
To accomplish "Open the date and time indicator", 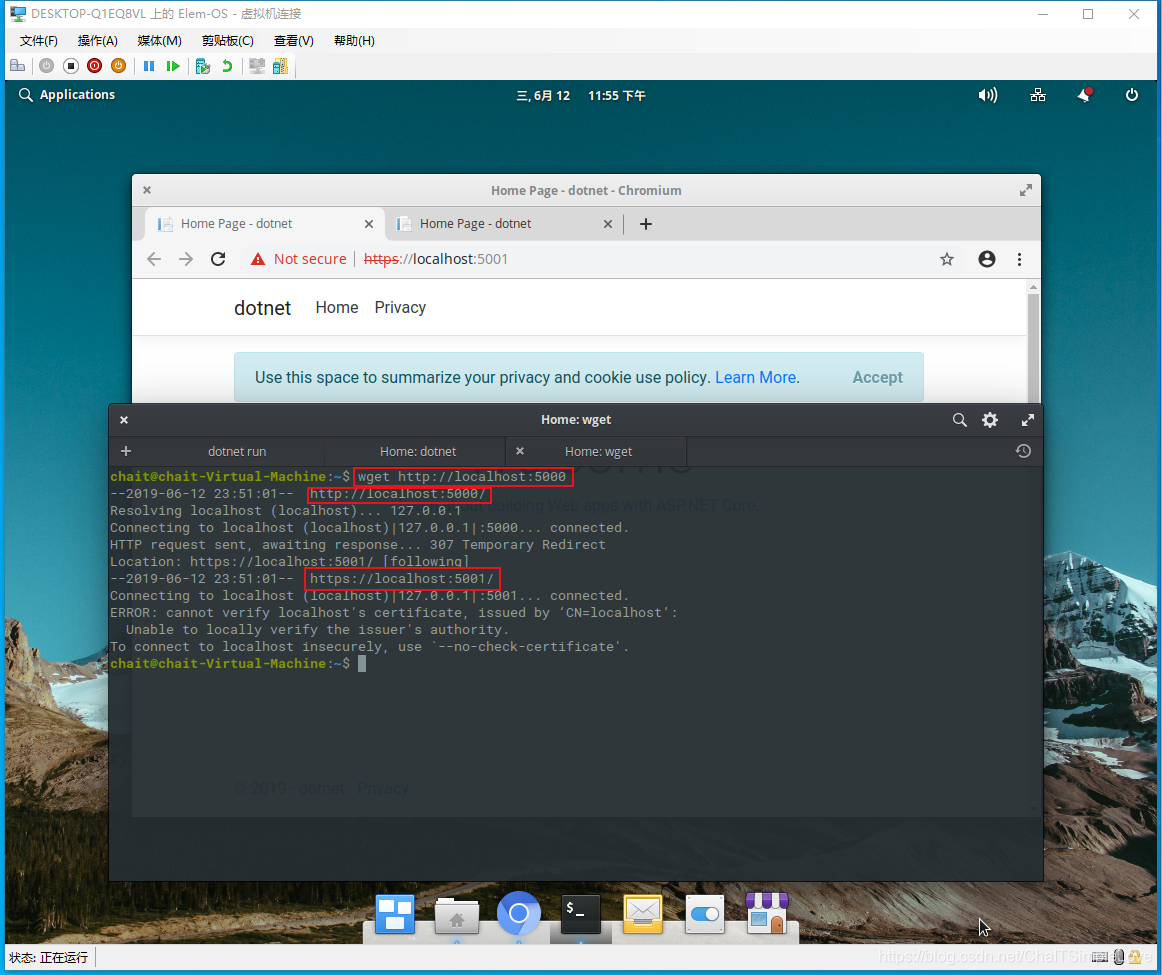I will click(x=581, y=96).
